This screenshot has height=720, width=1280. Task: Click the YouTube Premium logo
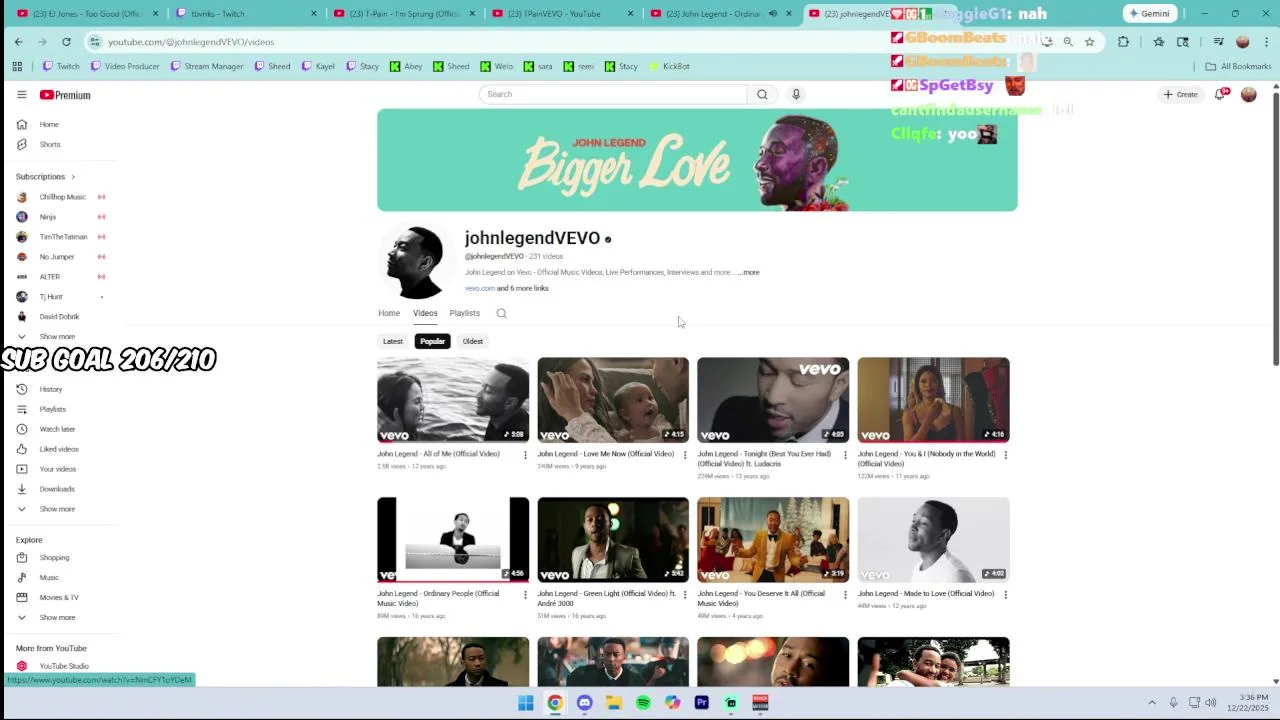pyautogui.click(x=65, y=95)
